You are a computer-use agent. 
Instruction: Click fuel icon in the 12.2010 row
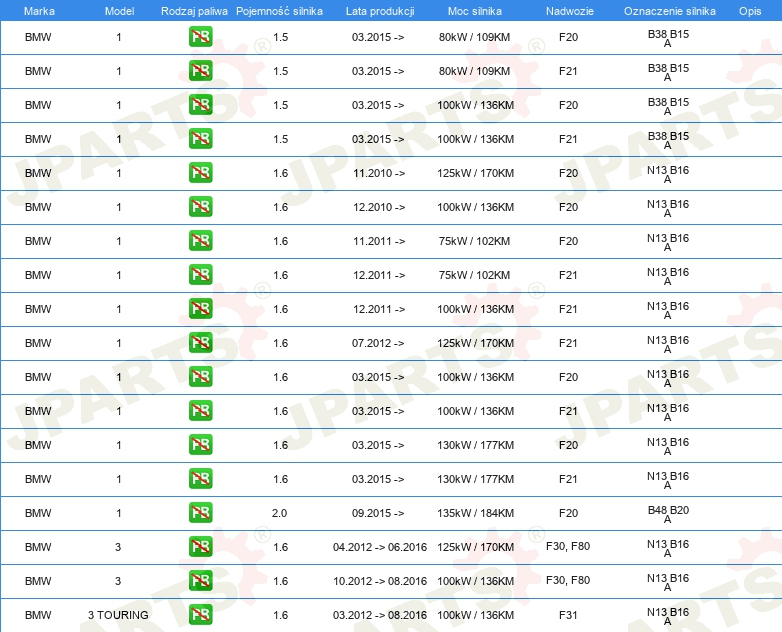pyautogui.click(x=200, y=207)
